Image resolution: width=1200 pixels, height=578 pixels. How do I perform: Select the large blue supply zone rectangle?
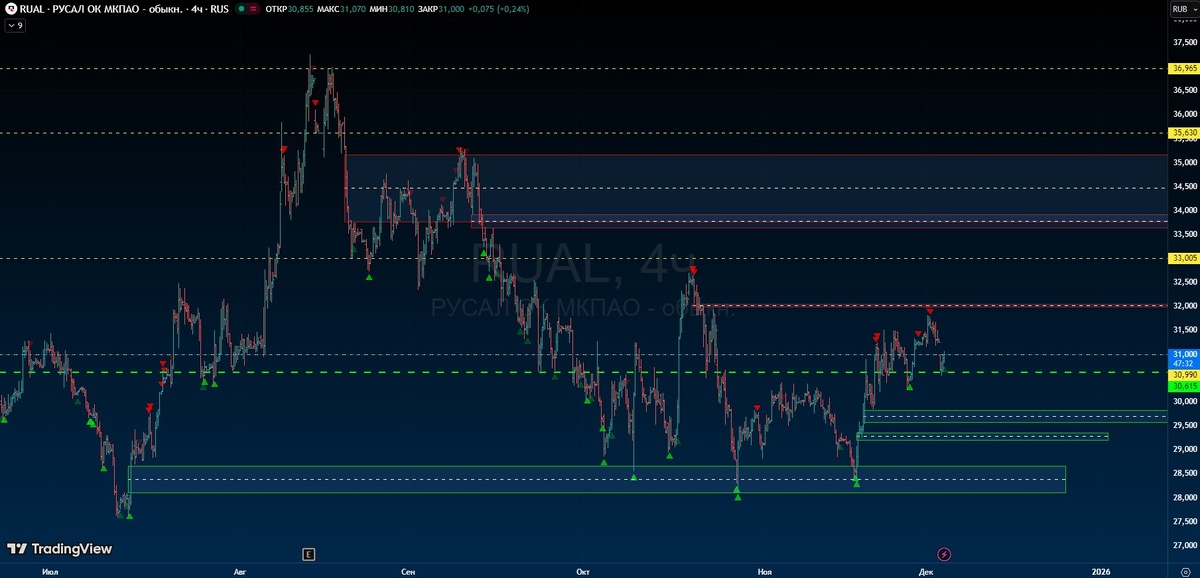[755, 188]
